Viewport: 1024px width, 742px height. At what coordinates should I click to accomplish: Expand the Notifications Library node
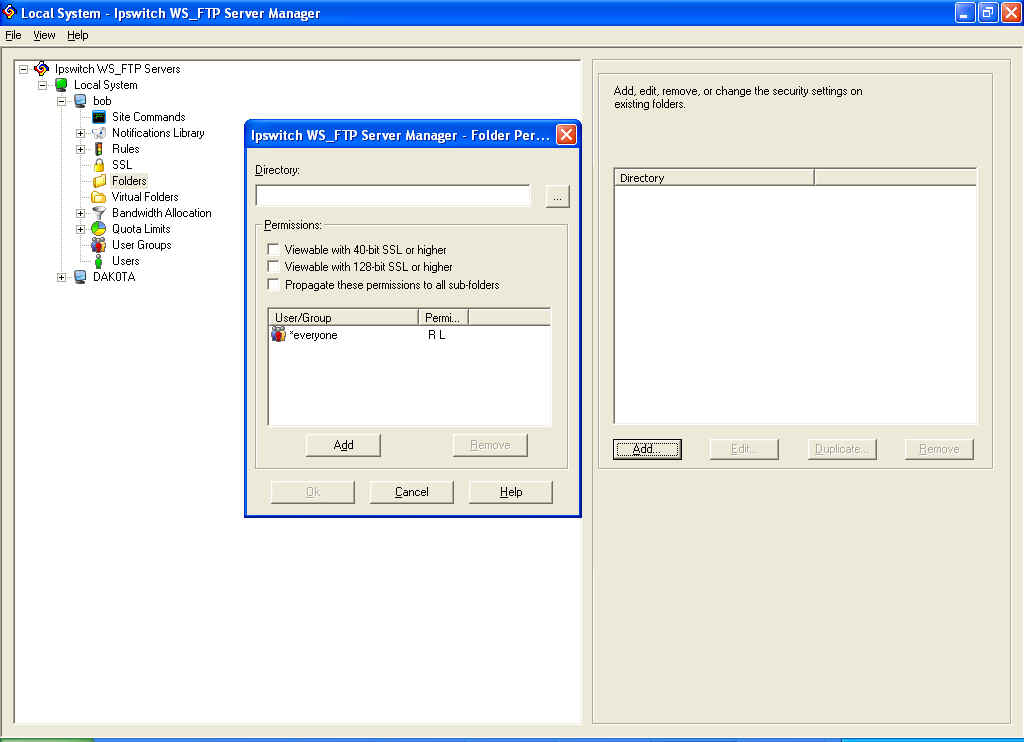[80, 133]
